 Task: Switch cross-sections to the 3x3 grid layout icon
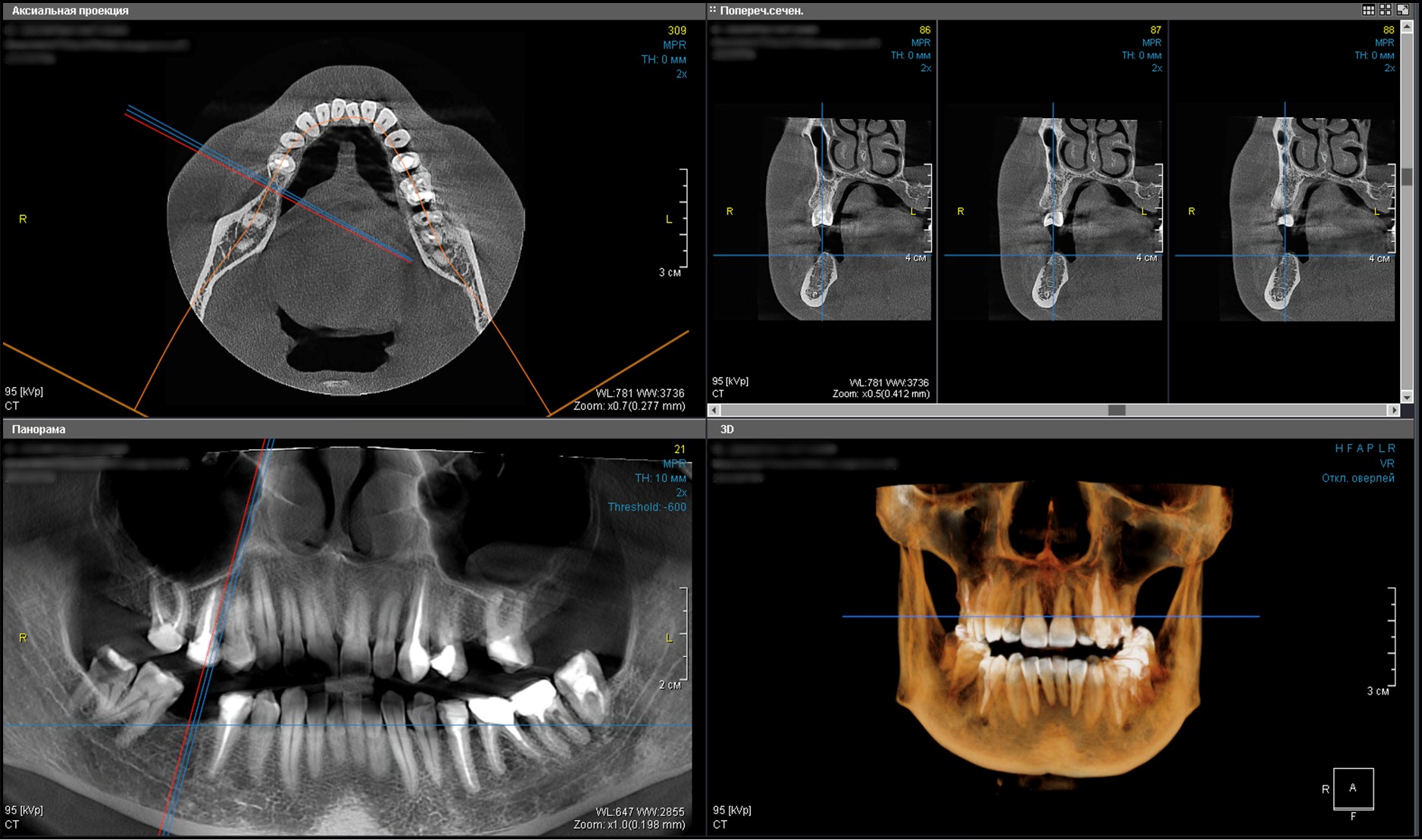(x=1368, y=10)
